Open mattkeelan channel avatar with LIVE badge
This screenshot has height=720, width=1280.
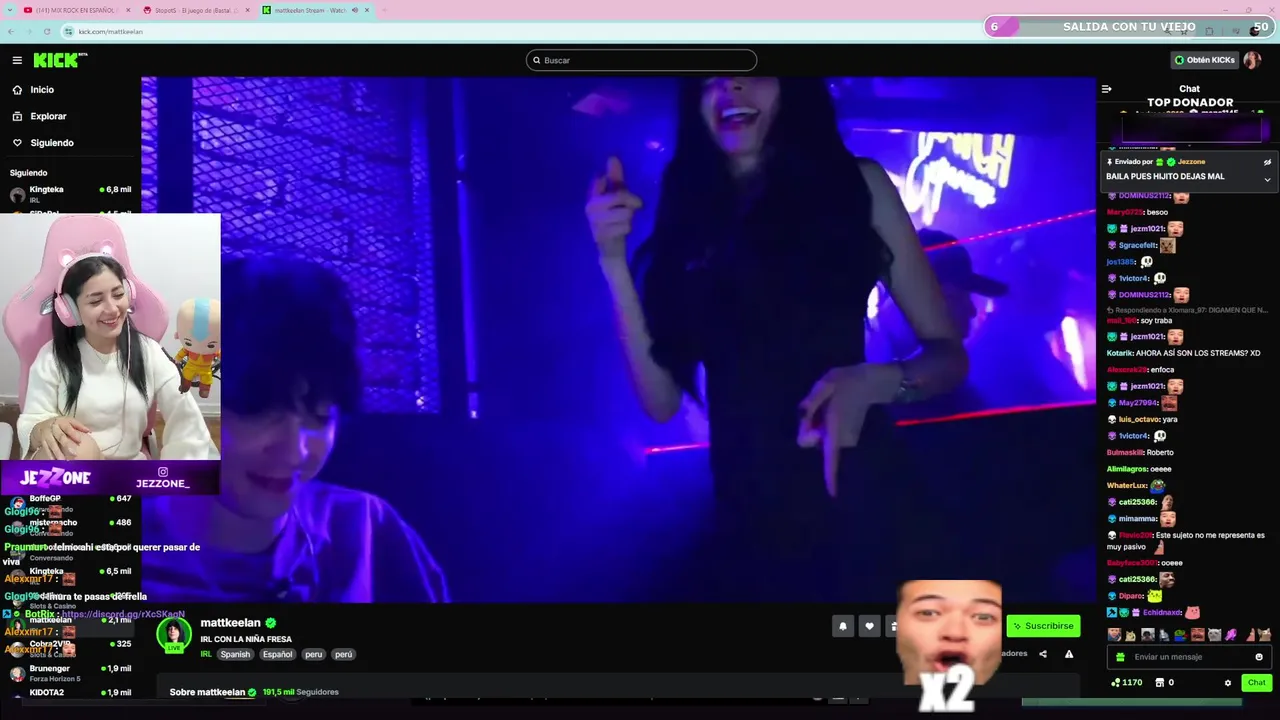click(x=173, y=635)
